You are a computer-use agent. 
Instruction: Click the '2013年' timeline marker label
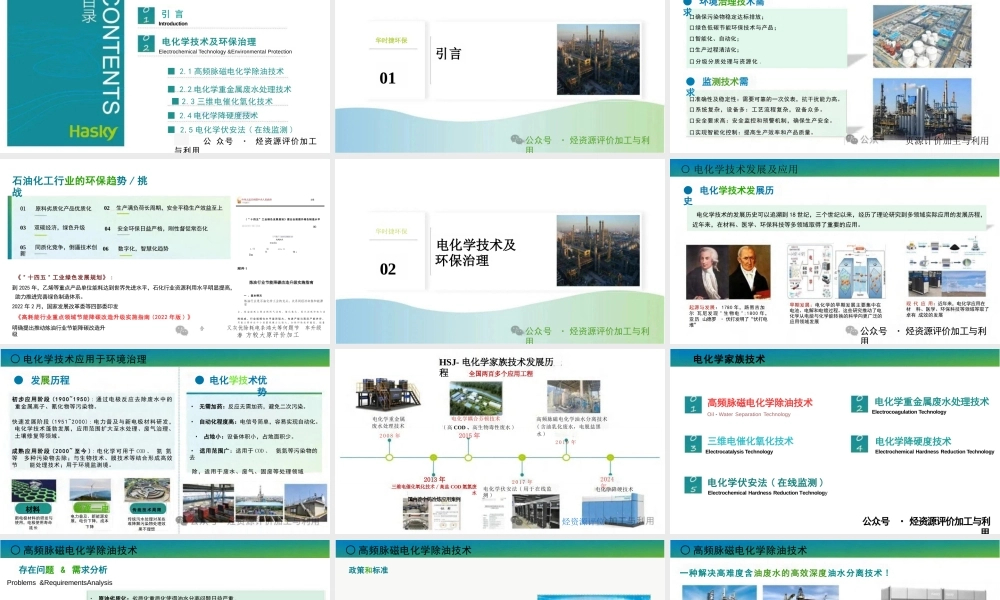coord(434,479)
